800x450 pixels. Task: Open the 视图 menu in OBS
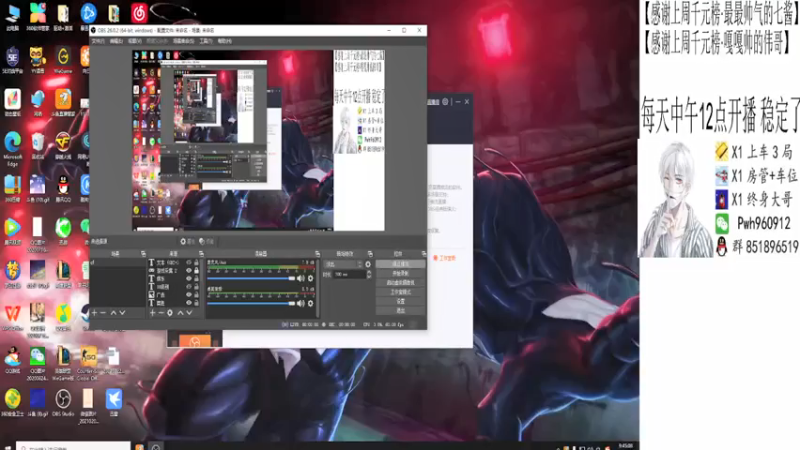(x=135, y=41)
